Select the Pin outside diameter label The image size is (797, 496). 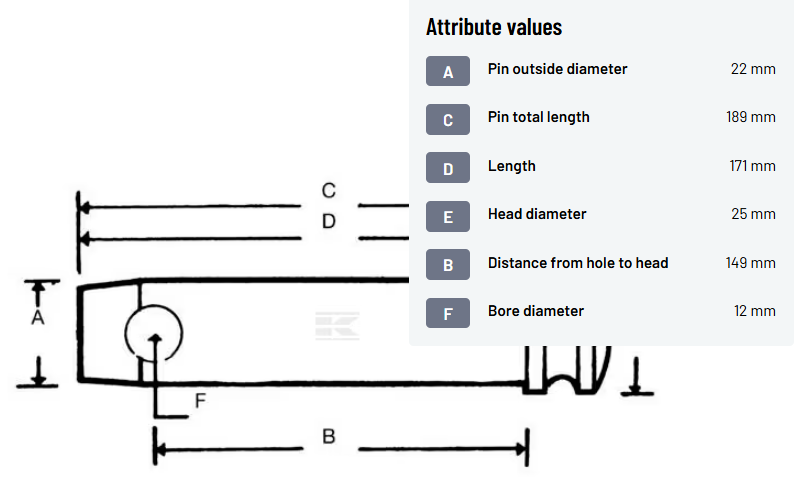click(557, 69)
